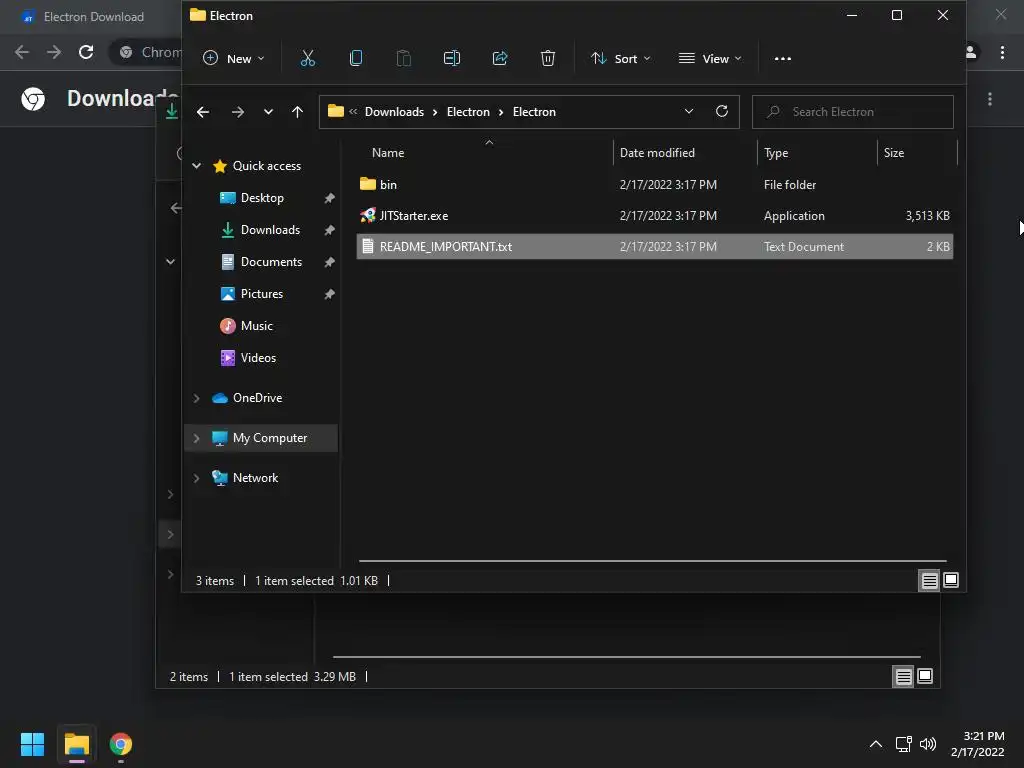The width and height of the screenshot is (1024, 768).
Task: Open the New item menu
Action: (233, 59)
